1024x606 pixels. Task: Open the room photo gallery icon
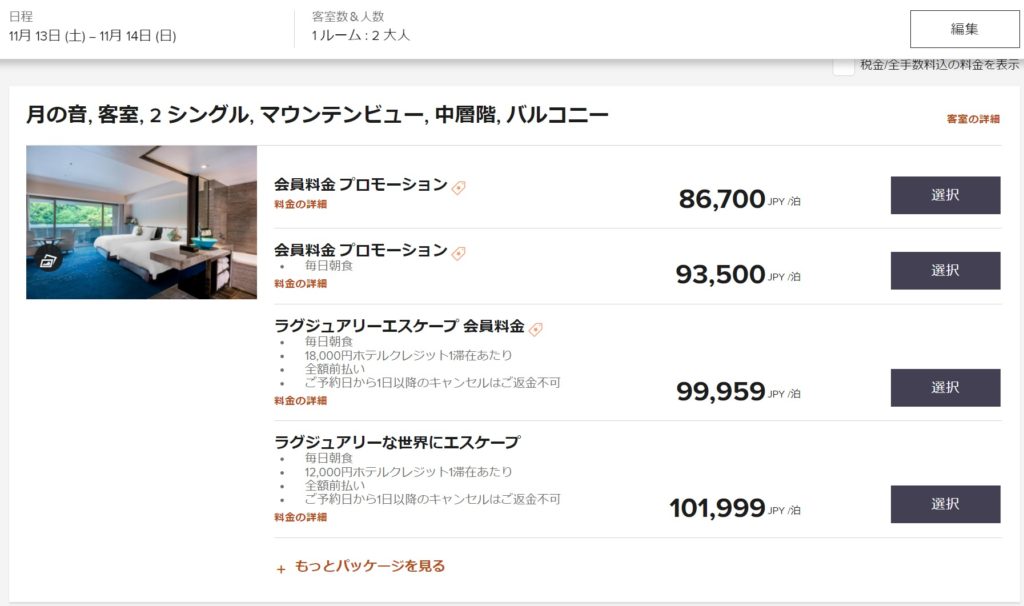tap(48, 260)
